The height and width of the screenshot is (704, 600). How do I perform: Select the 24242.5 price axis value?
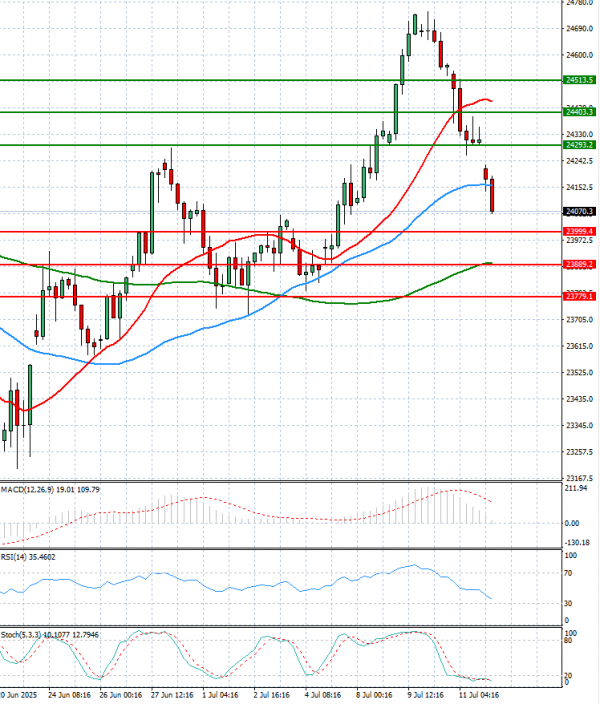(x=580, y=161)
